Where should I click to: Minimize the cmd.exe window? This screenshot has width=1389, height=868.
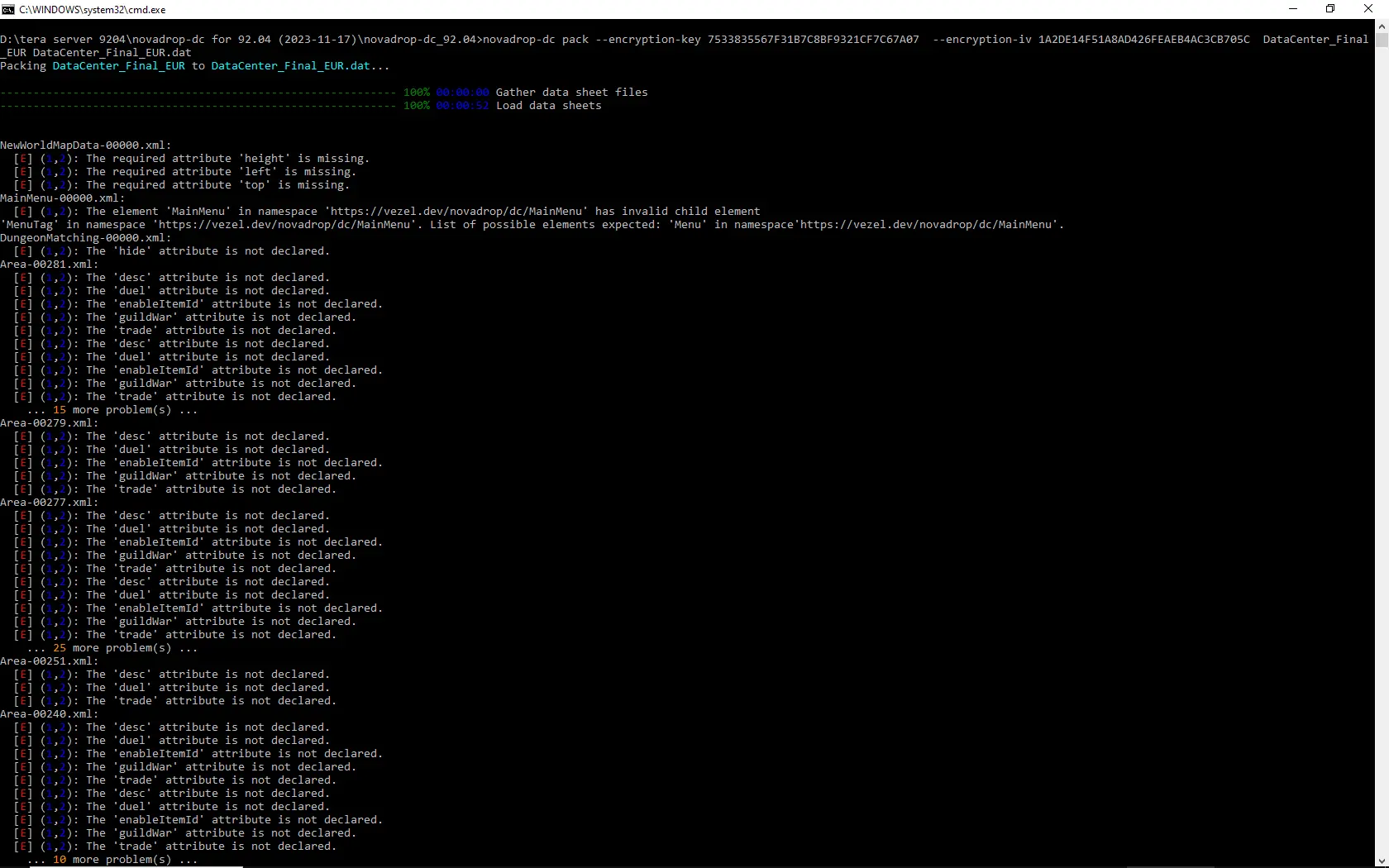(x=1293, y=9)
